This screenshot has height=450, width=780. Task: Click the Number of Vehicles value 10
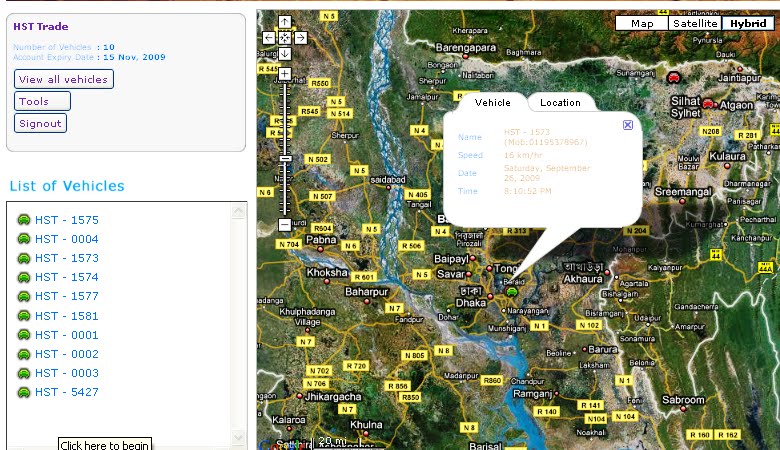[109, 47]
